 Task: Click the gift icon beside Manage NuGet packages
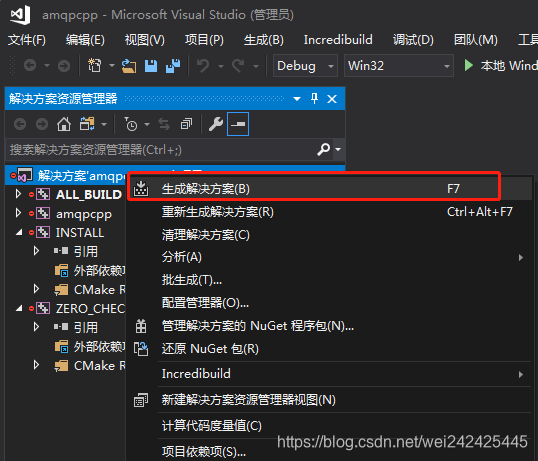(x=141, y=326)
